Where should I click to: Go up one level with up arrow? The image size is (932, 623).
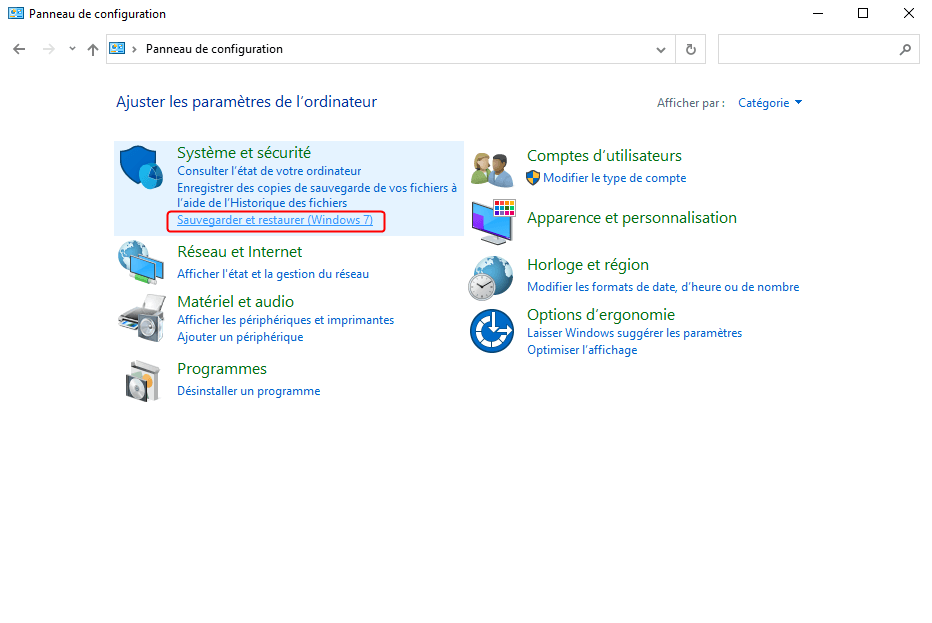point(93,49)
